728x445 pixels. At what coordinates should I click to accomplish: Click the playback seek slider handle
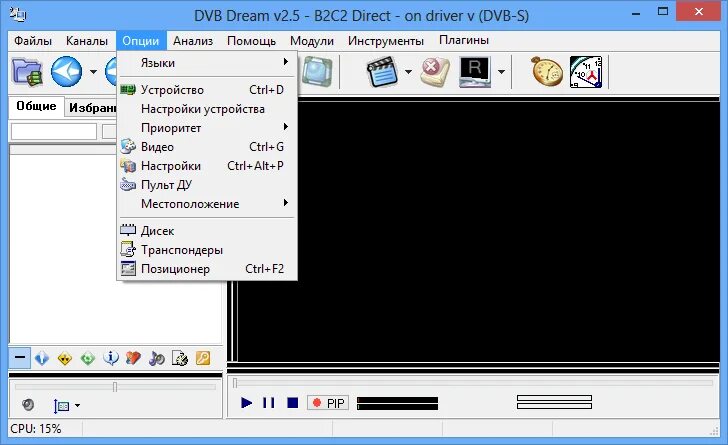tap(235, 383)
